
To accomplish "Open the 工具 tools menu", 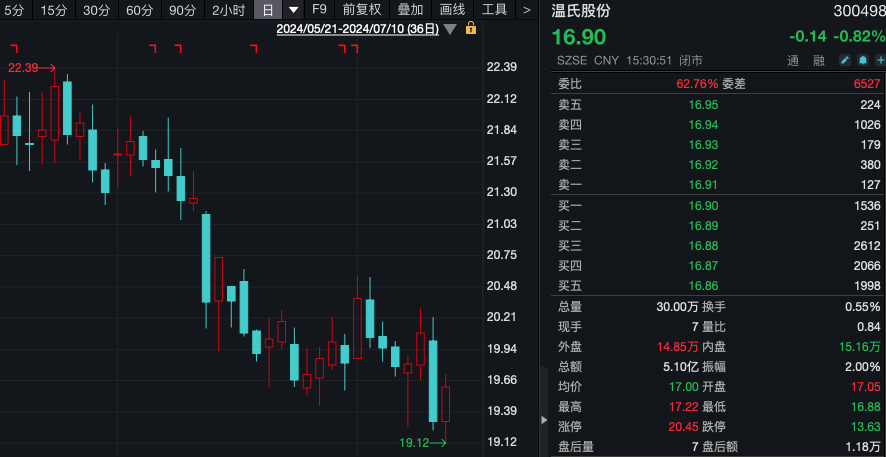I will (494, 10).
